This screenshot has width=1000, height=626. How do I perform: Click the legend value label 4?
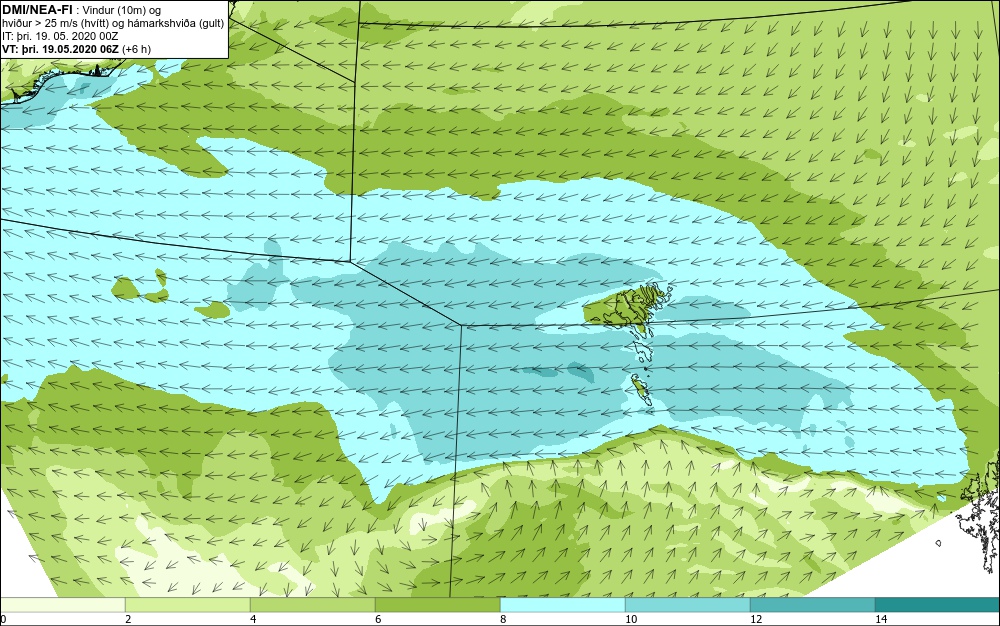(x=253, y=619)
